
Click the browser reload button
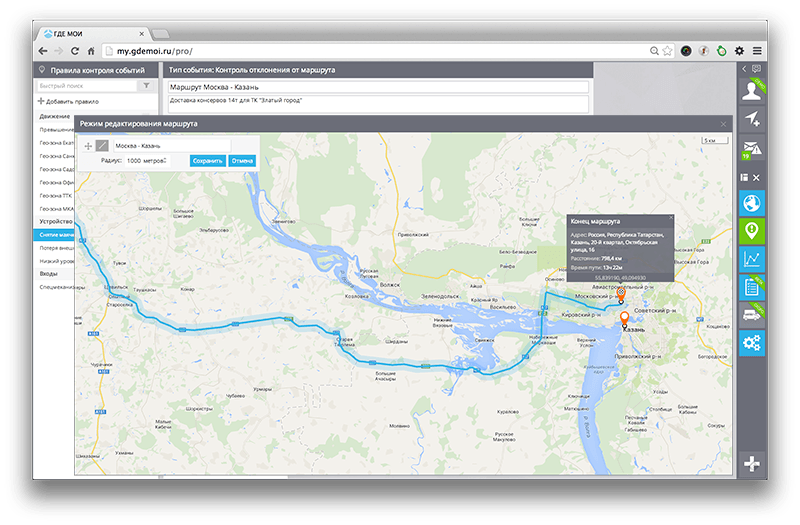point(75,51)
